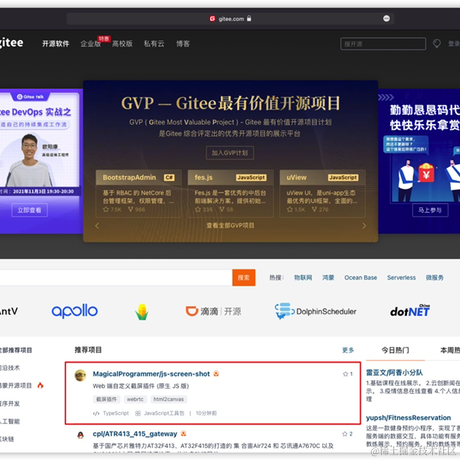Click cpl avatar icon

click(80, 435)
